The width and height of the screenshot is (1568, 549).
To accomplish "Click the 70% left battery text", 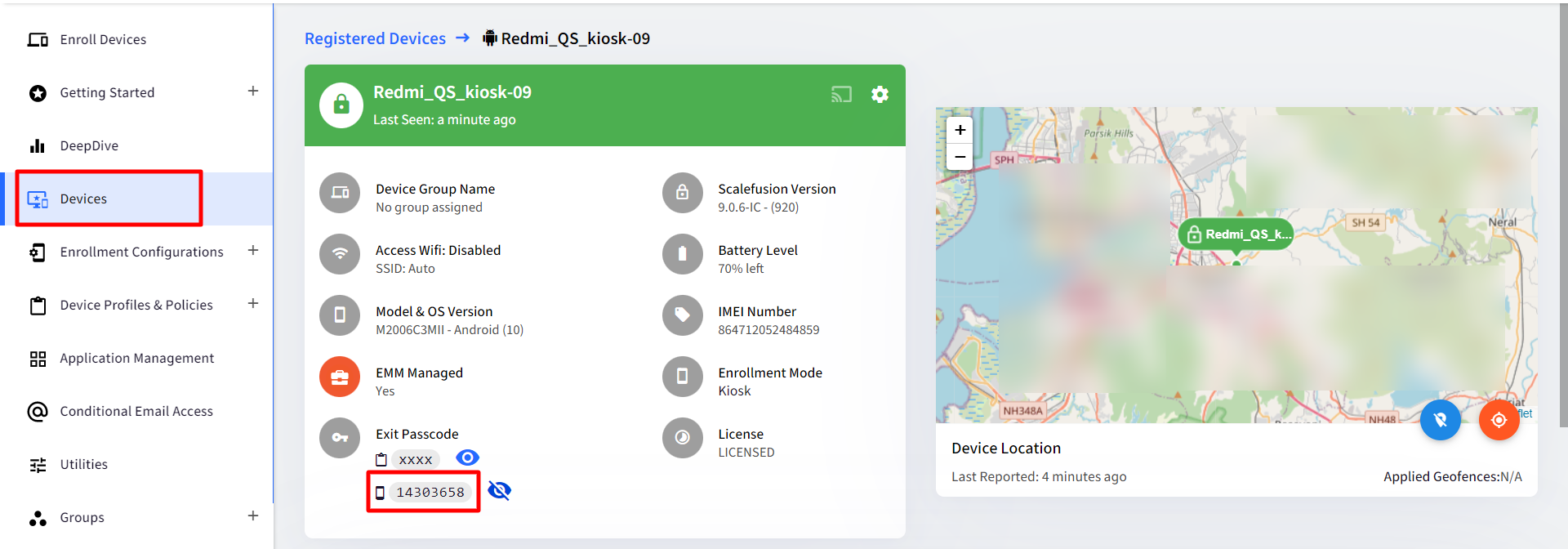I will click(741, 269).
